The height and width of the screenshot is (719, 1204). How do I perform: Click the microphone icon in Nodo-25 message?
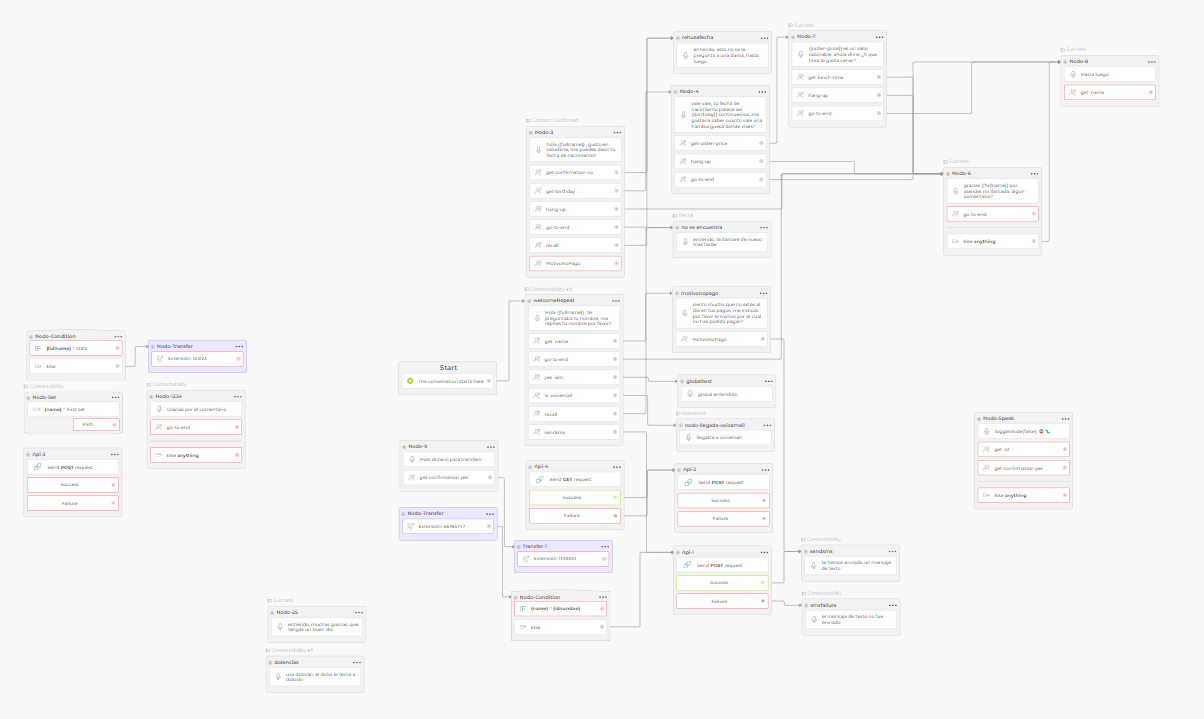(x=279, y=627)
